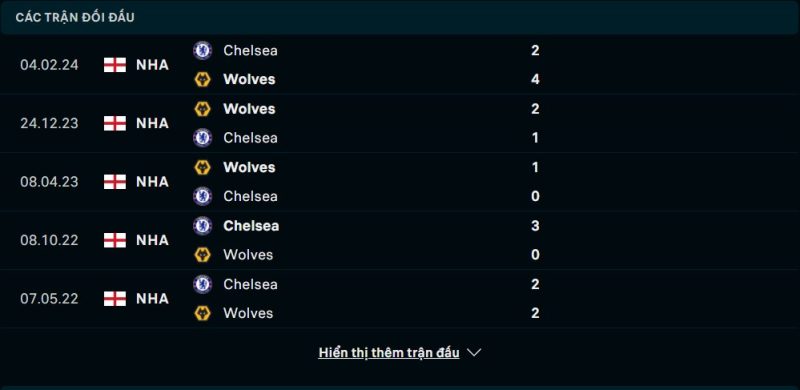Screen dimensions: 800x390
Task: Click Wolves crest in 24.12.23 match
Action: [x=203, y=109]
